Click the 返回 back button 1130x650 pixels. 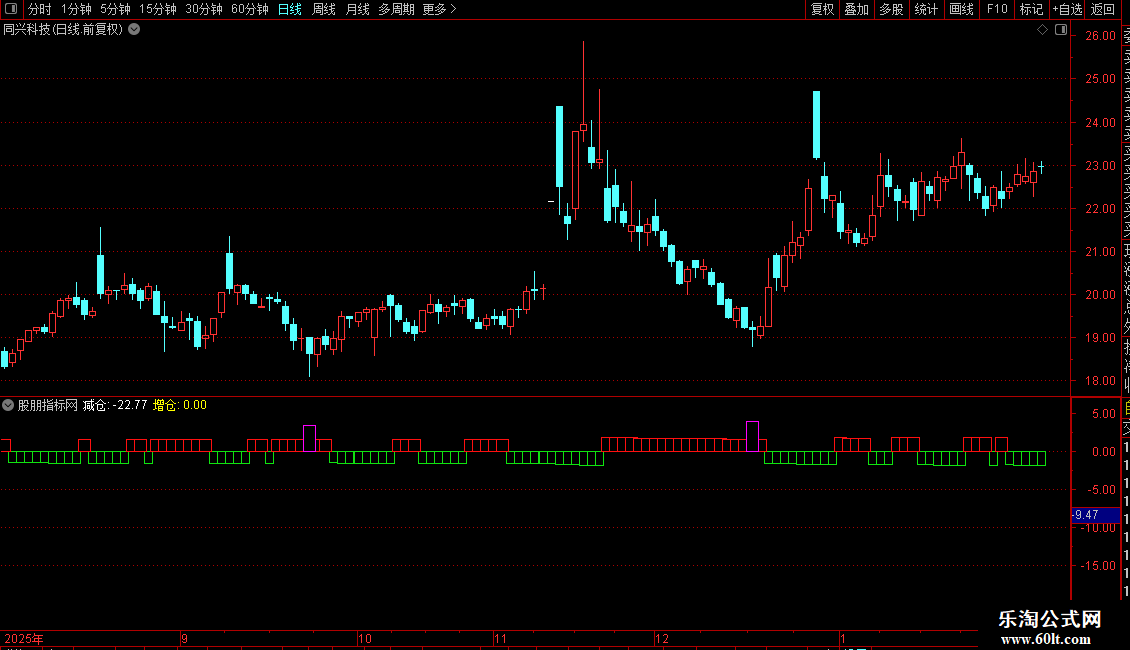coord(1103,9)
